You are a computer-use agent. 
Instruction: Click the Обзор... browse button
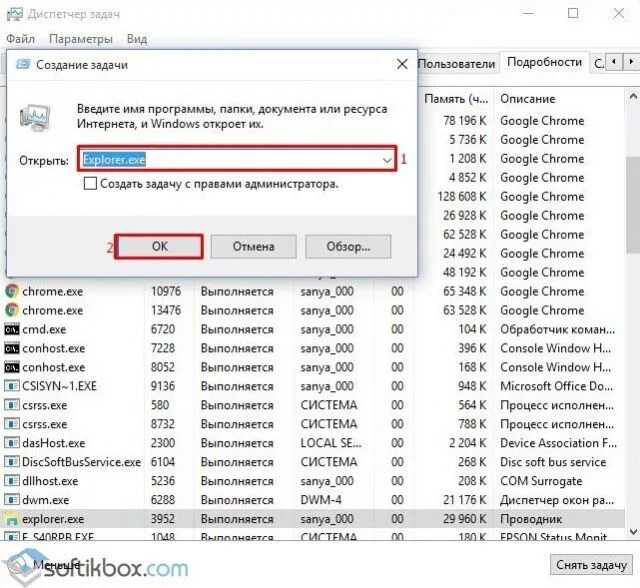(x=348, y=246)
